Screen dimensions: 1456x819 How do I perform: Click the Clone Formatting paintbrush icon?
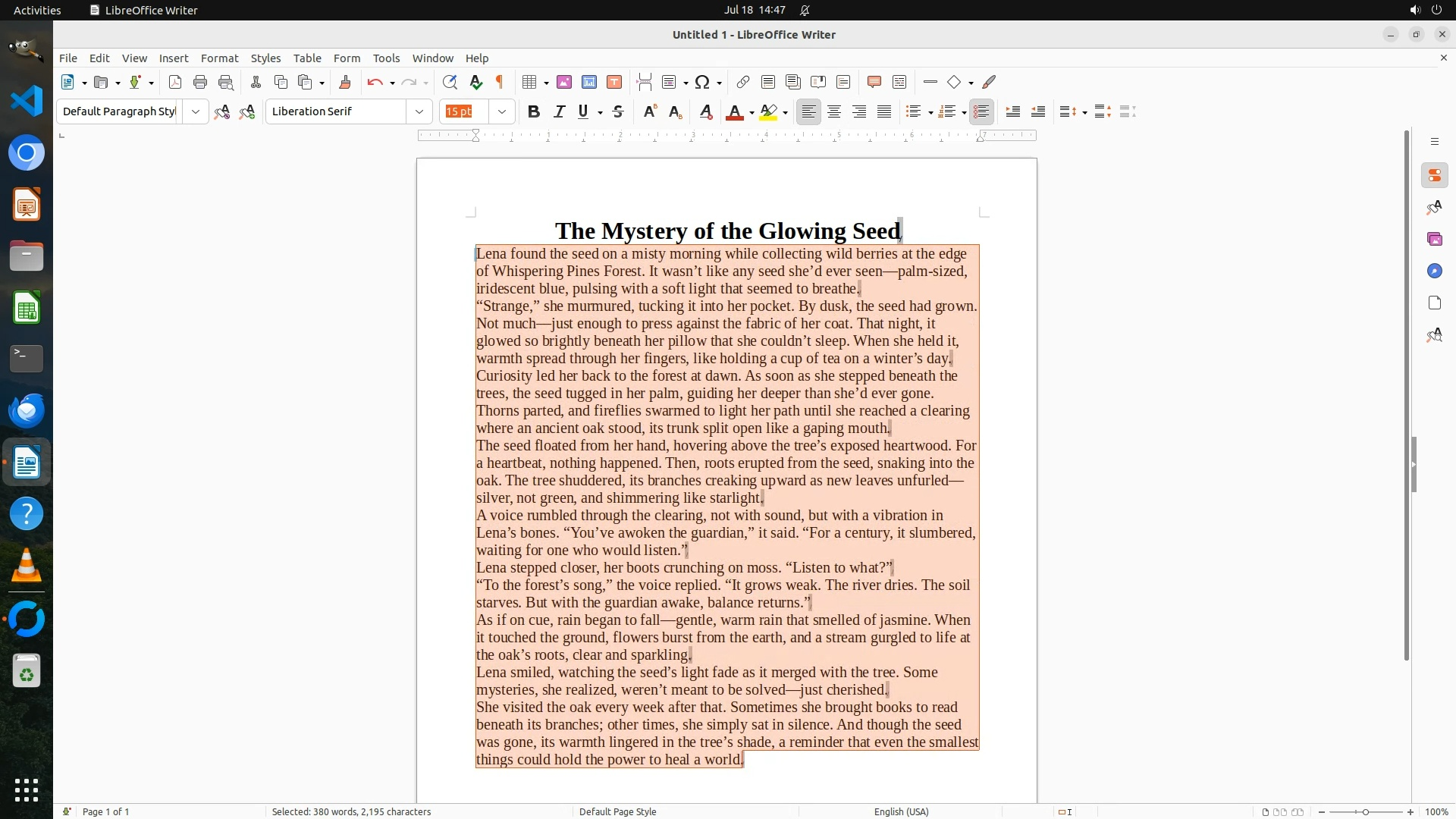click(345, 82)
